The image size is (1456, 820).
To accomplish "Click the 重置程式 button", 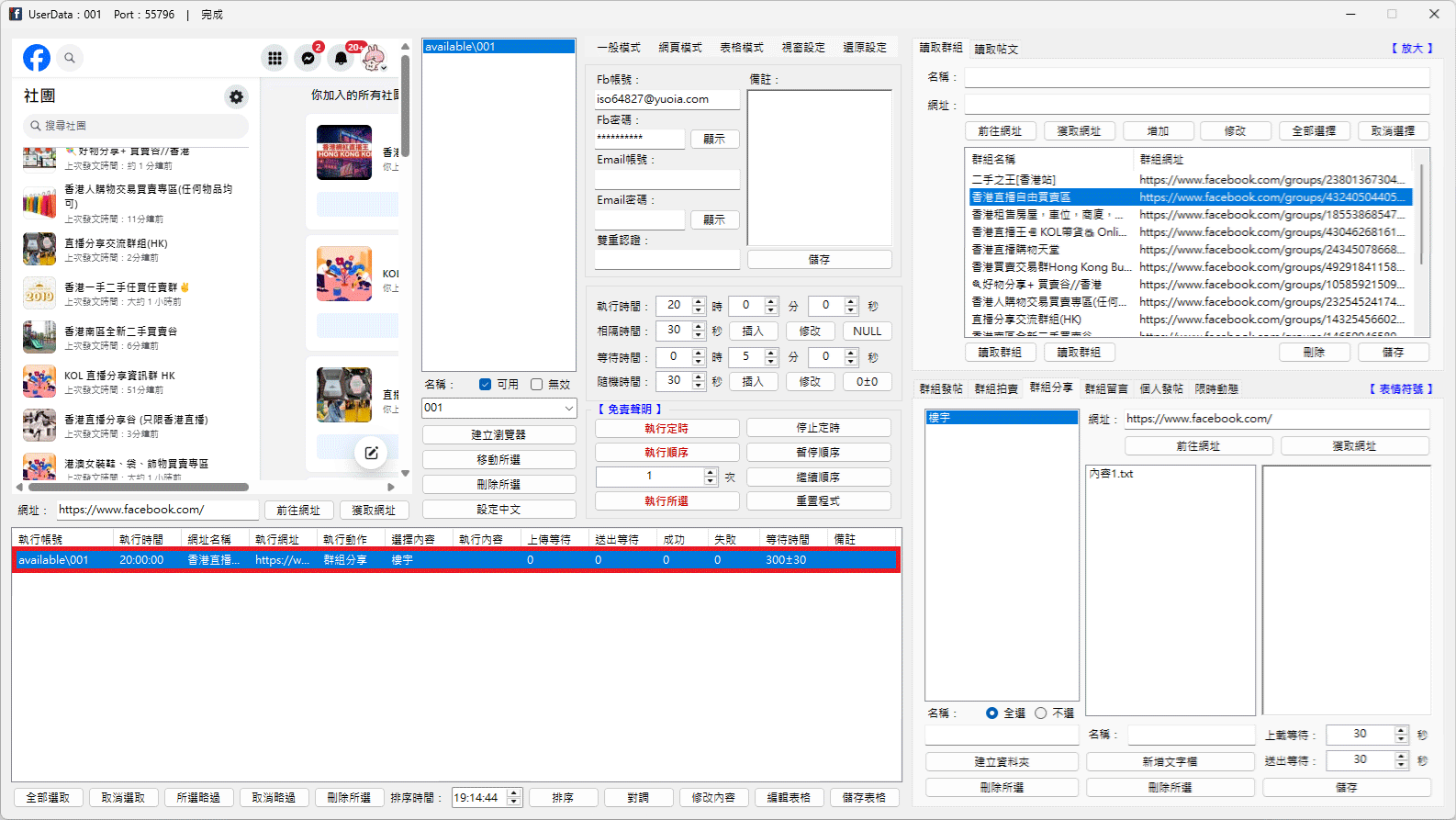I will 818,501.
